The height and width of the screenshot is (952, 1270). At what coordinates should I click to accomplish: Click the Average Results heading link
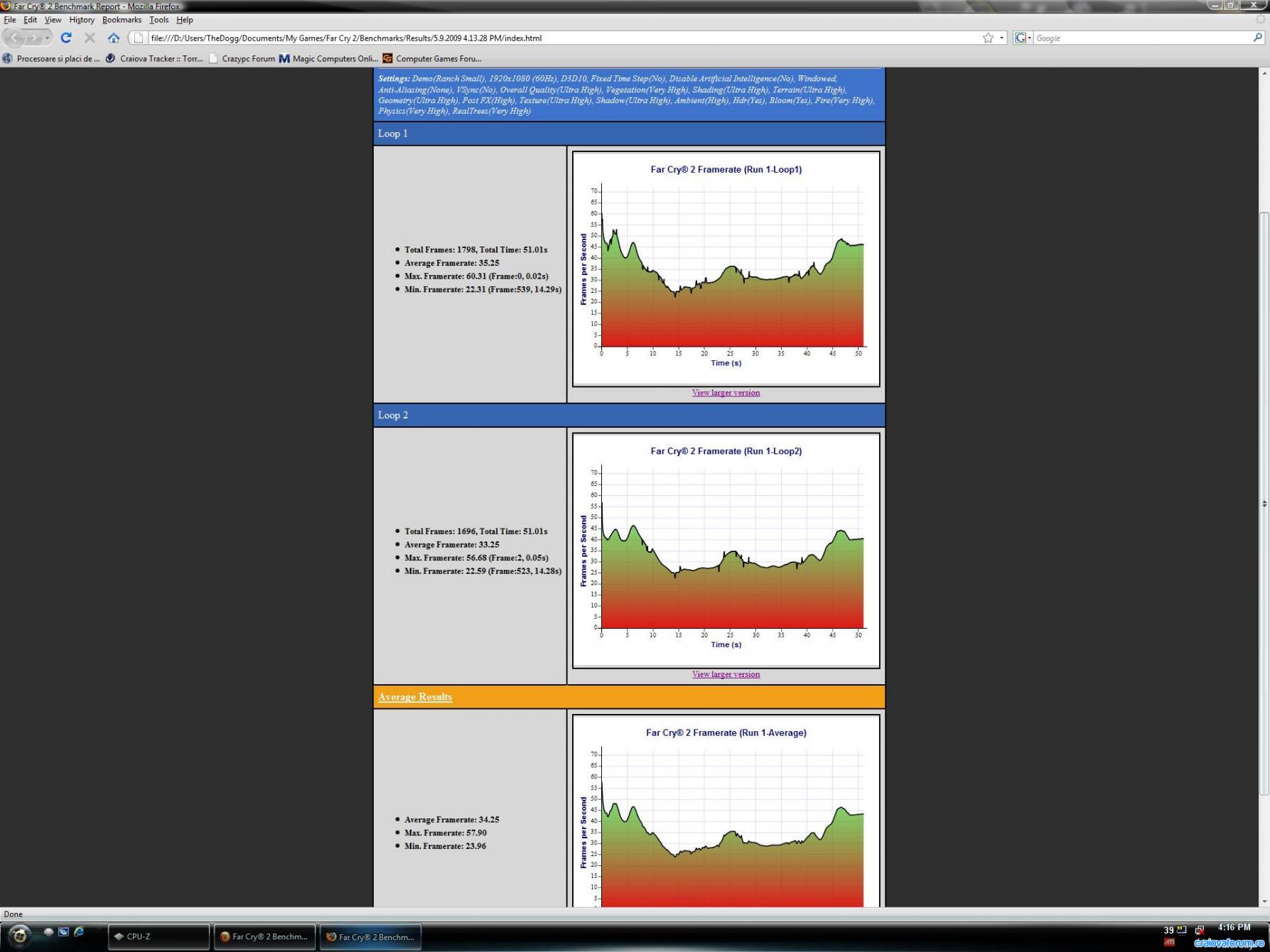pos(415,696)
